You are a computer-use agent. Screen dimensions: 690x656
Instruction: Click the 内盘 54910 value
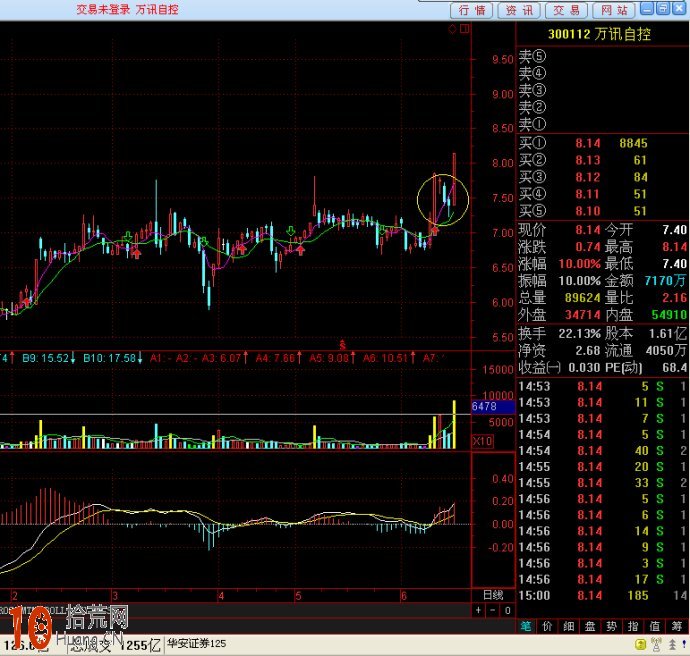(669, 315)
